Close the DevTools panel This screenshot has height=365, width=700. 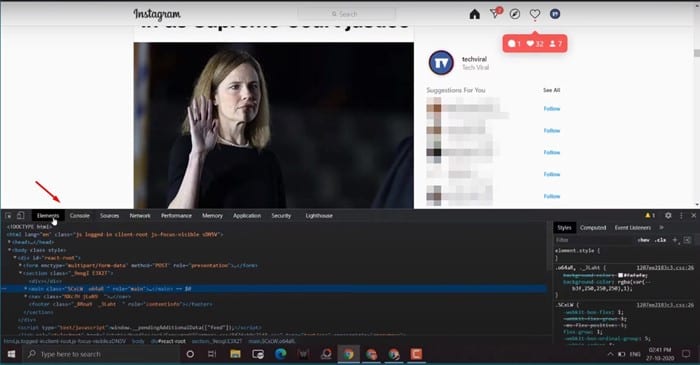click(x=693, y=216)
